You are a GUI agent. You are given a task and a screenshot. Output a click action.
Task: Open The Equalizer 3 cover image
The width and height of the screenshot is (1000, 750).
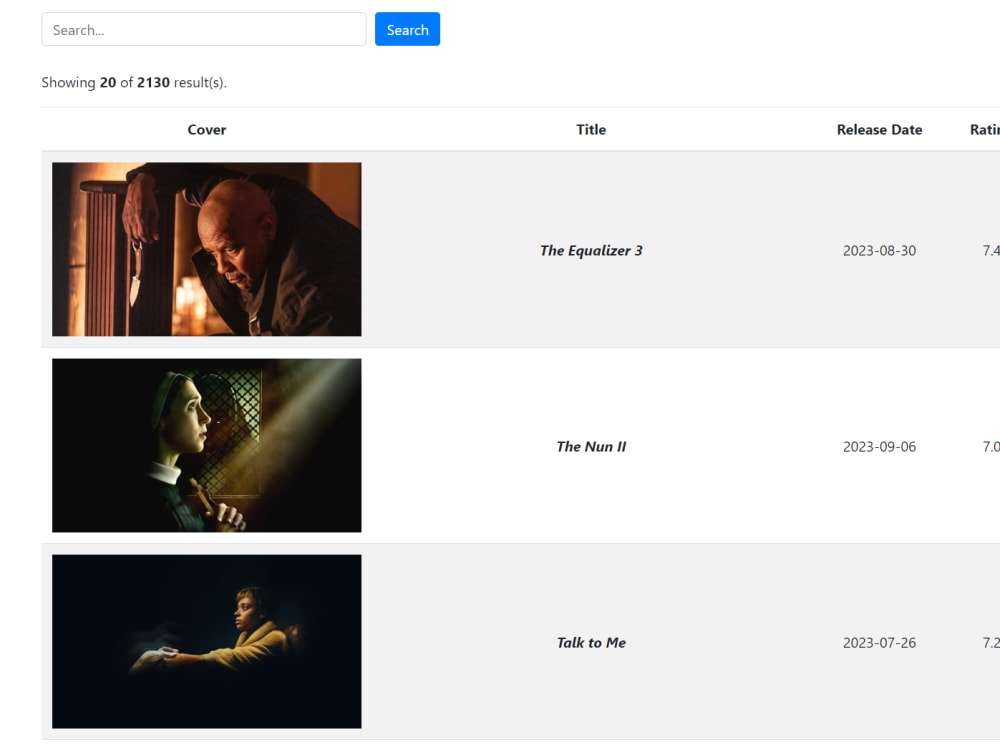[x=207, y=249]
